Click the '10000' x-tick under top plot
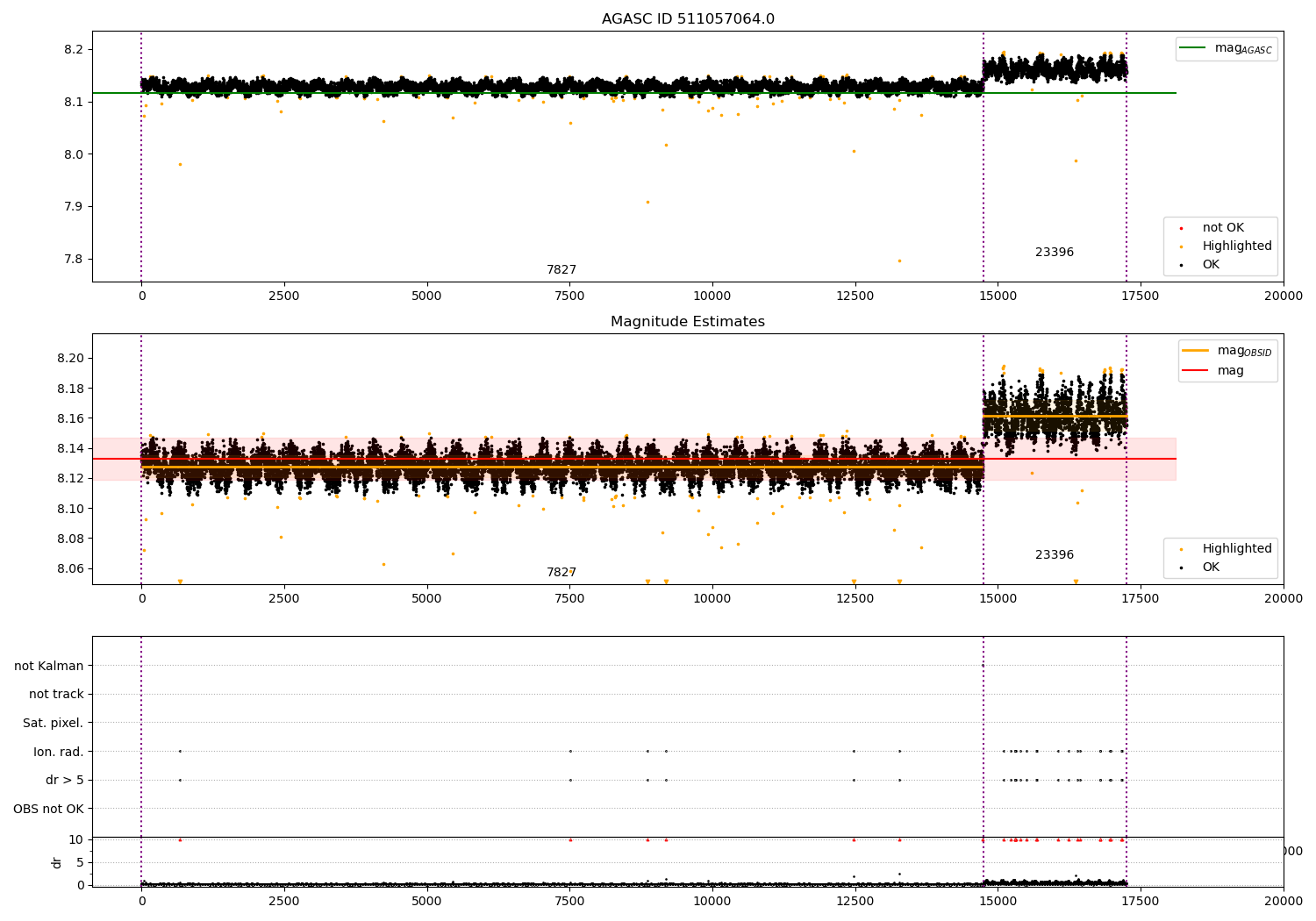The width and height of the screenshot is (1316, 921). [x=712, y=296]
